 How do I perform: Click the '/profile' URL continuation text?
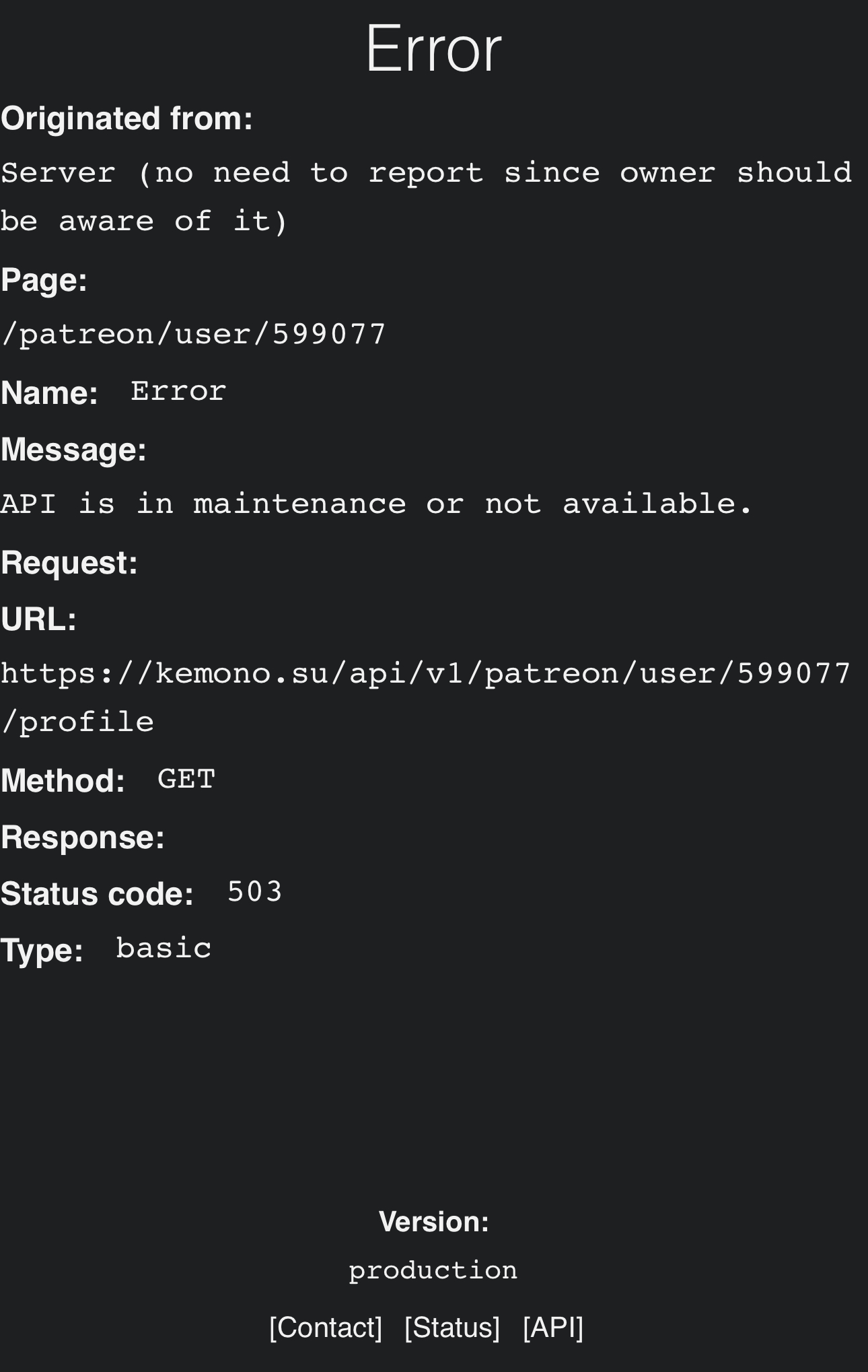pyautogui.click(x=77, y=722)
